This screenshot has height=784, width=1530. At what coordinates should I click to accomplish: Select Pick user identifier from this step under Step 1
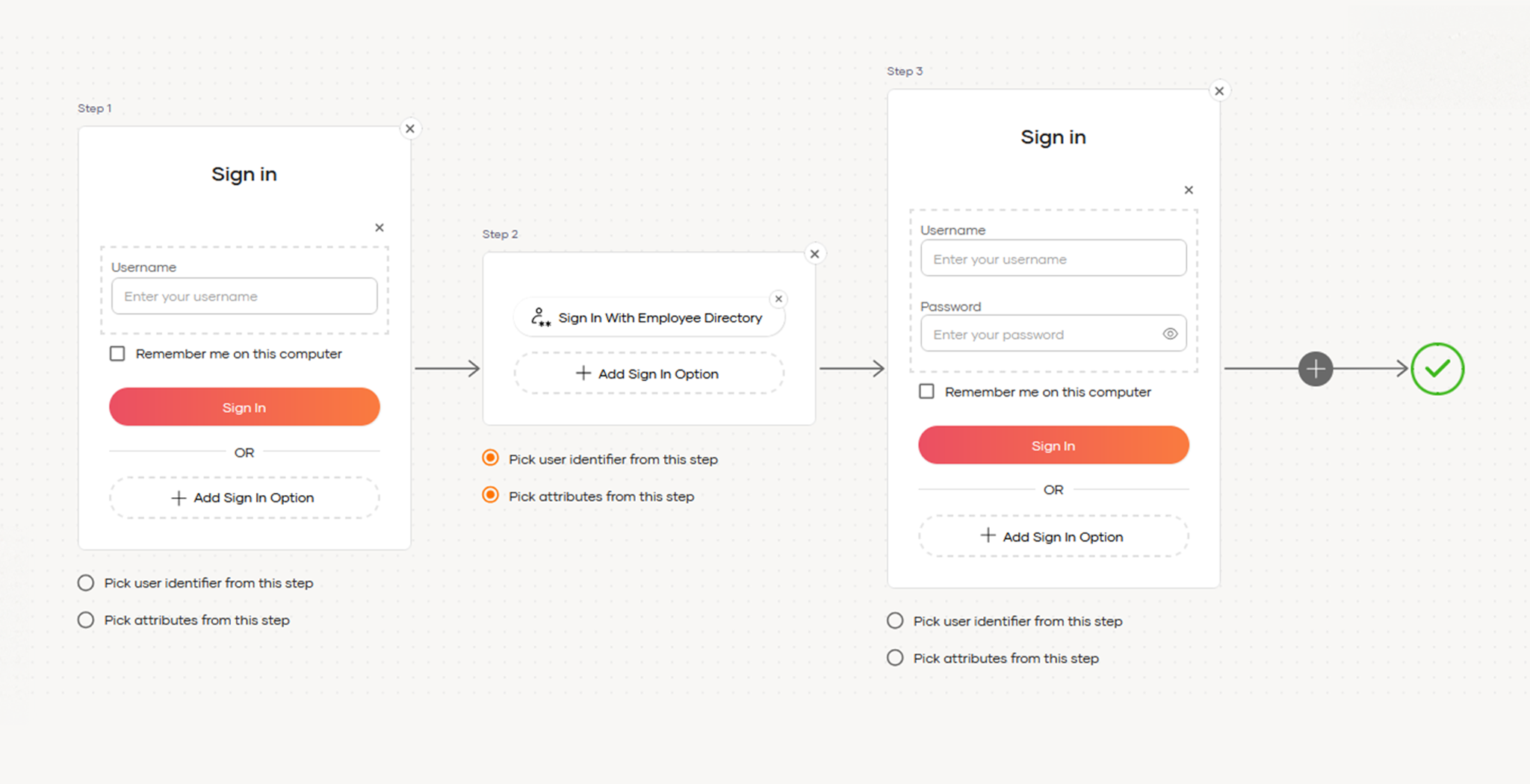(x=86, y=583)
